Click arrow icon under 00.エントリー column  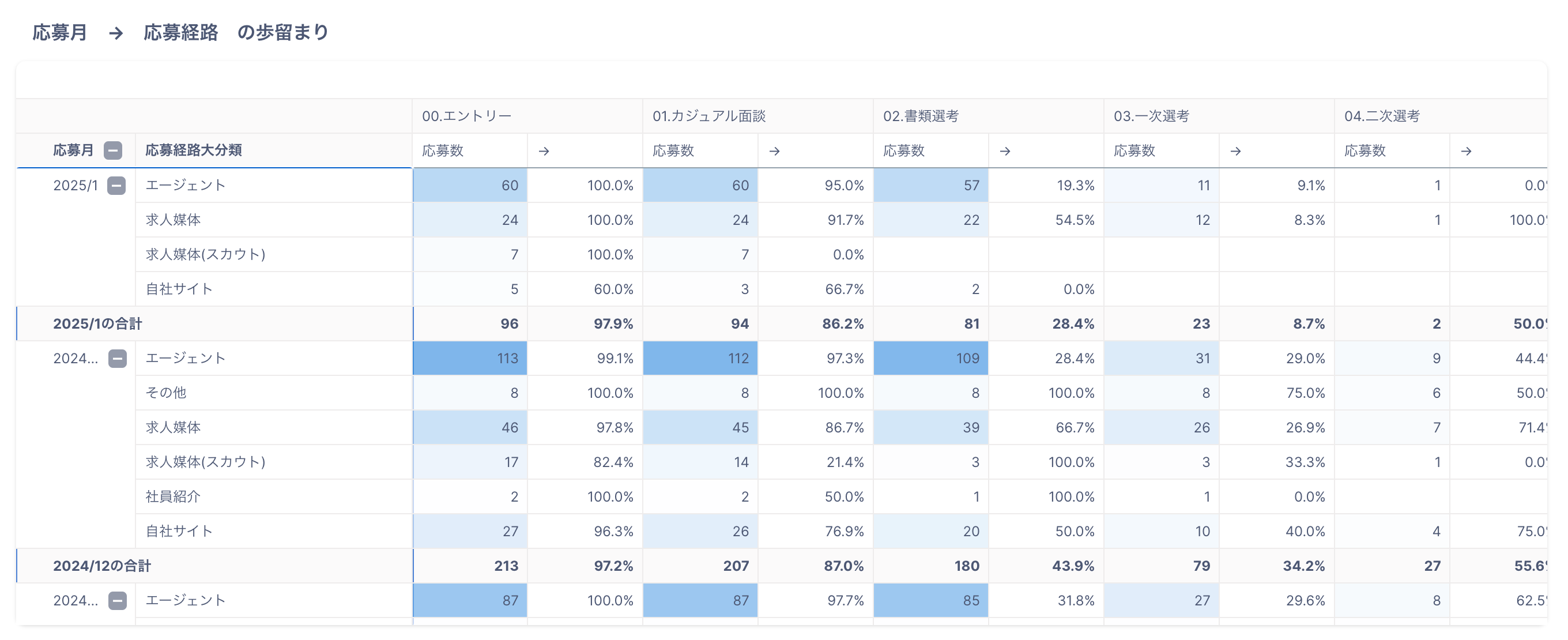tap(544, 151)
